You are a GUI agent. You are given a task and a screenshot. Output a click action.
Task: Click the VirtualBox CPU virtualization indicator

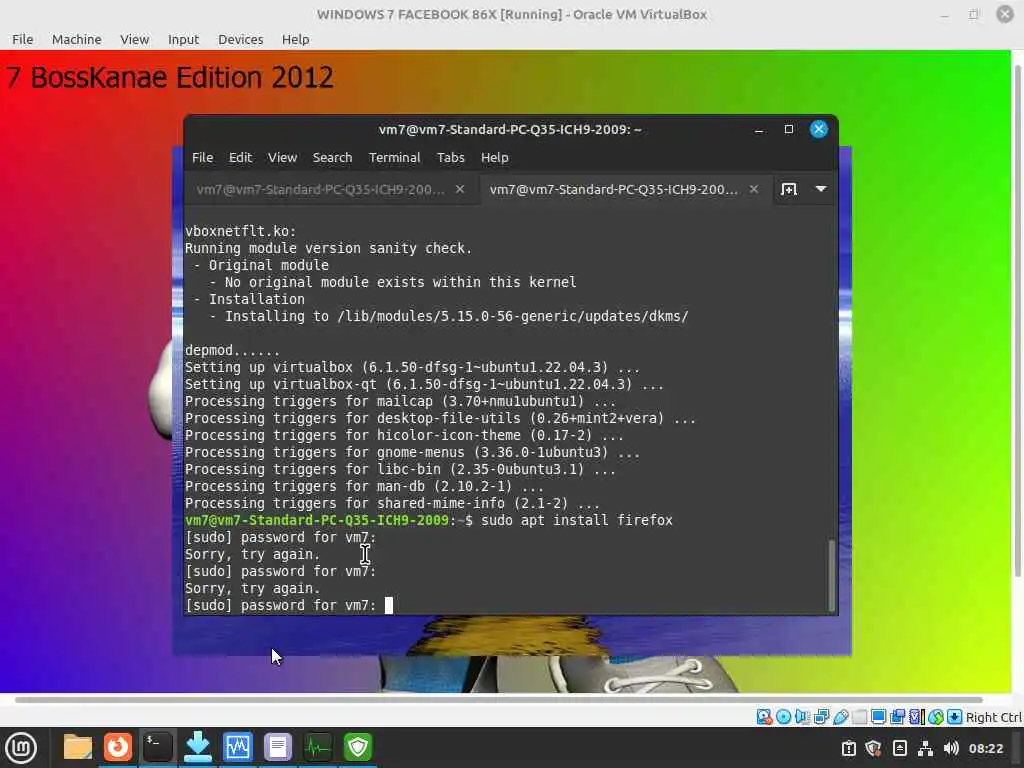[x=916, y=717]
